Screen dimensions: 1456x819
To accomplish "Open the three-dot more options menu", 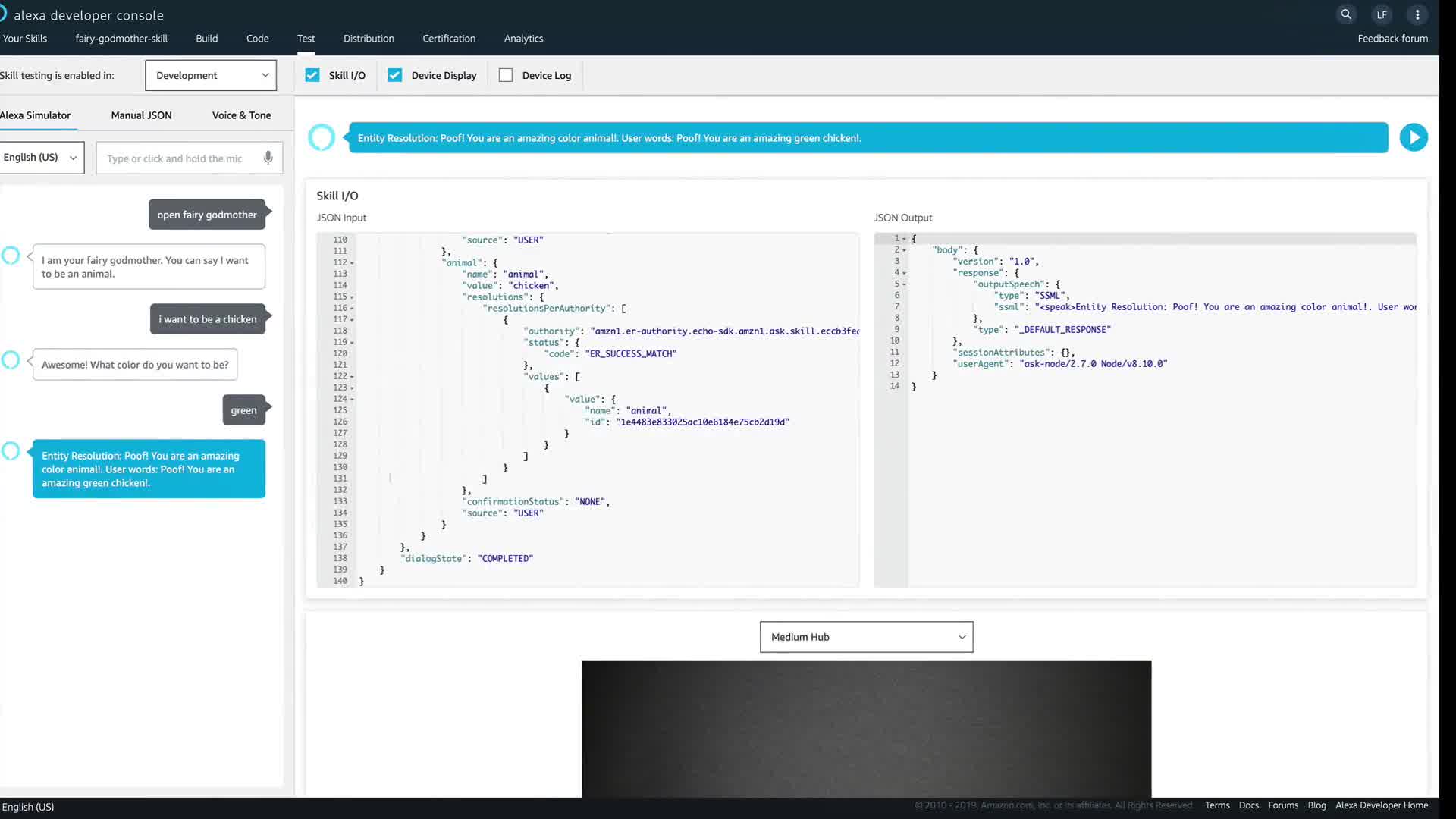I will 1417,14.
